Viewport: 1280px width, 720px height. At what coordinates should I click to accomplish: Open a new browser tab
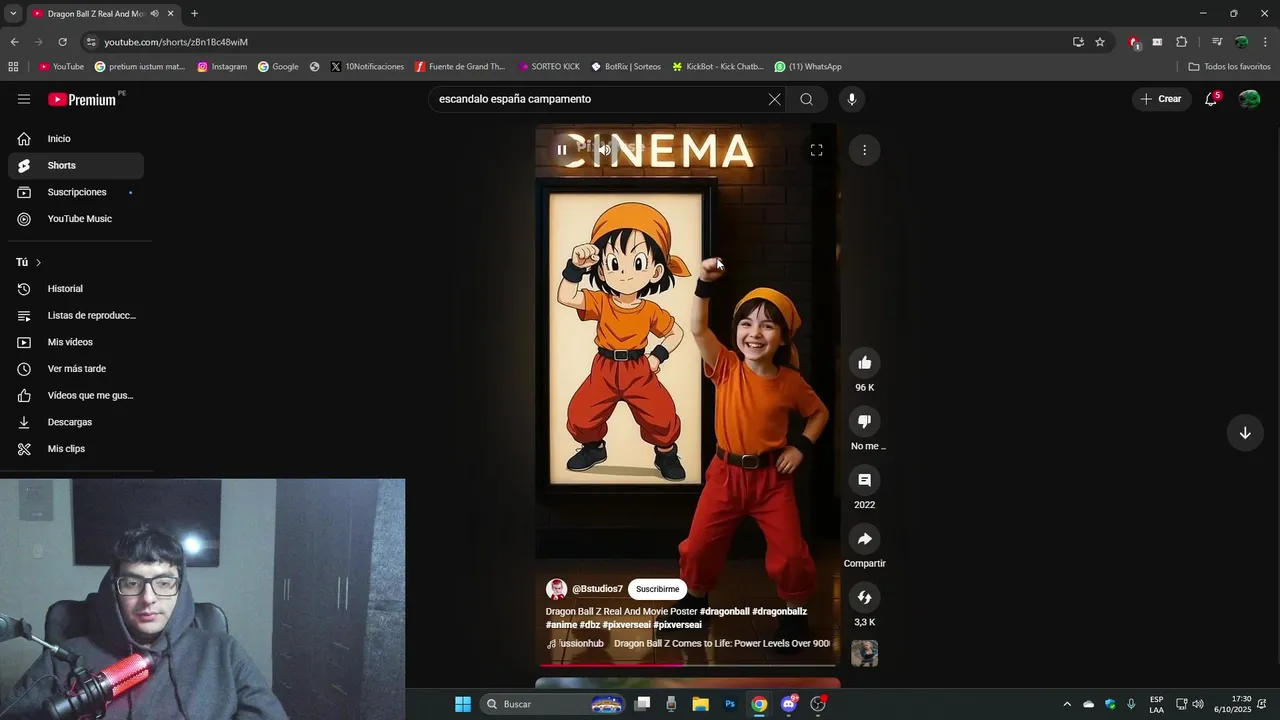[x=194, y=14]
